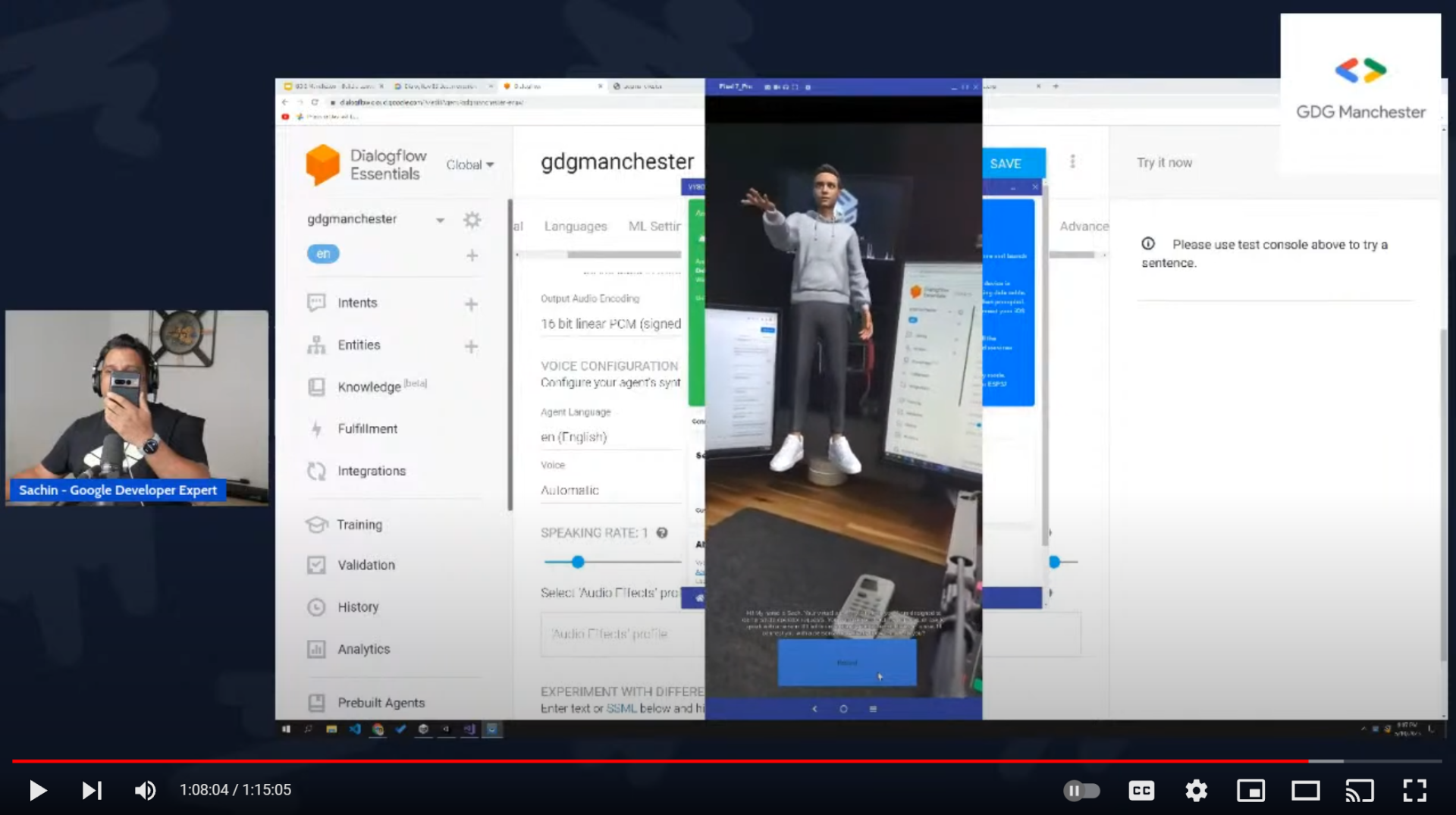Open File Explorer from the taskbar

click(331, 729)
